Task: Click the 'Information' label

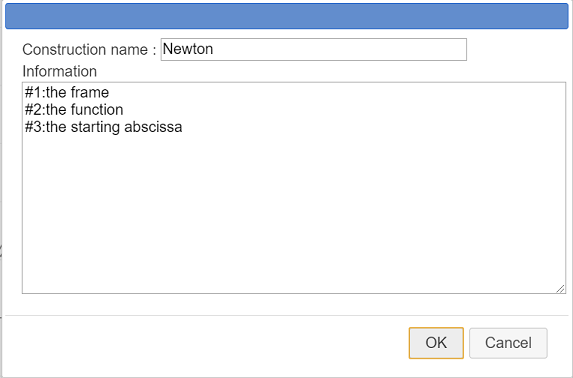Action: click(x=60, y=71)
